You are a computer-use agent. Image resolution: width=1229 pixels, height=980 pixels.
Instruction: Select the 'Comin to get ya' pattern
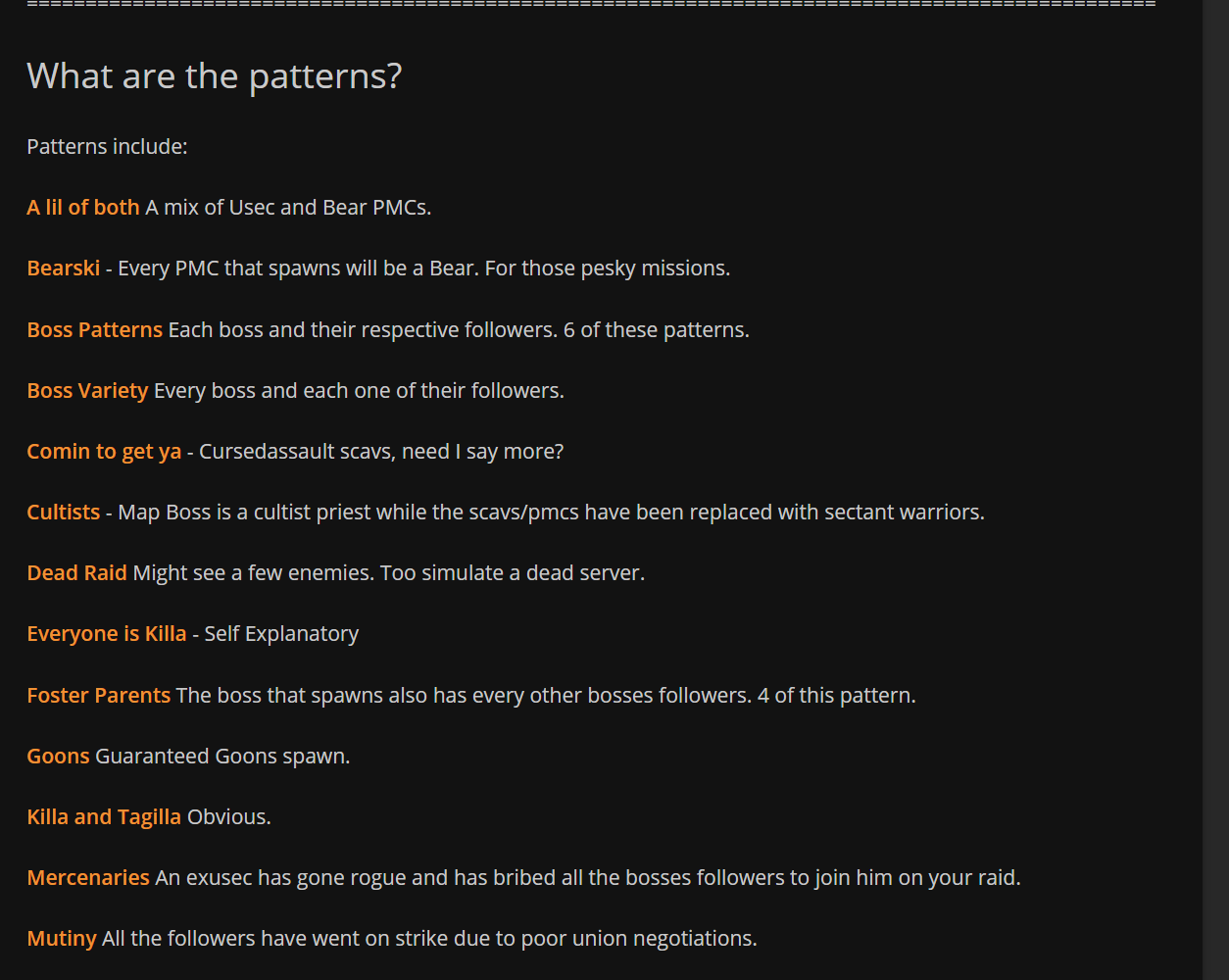pos(104,452)
